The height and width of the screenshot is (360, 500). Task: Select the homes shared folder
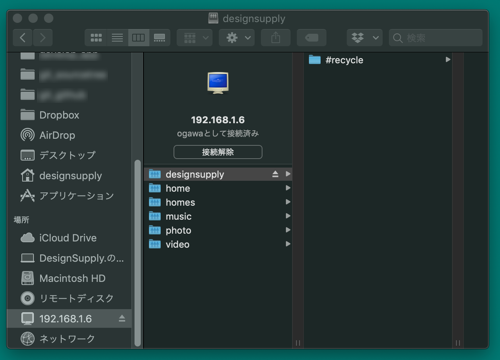point(218,202)
